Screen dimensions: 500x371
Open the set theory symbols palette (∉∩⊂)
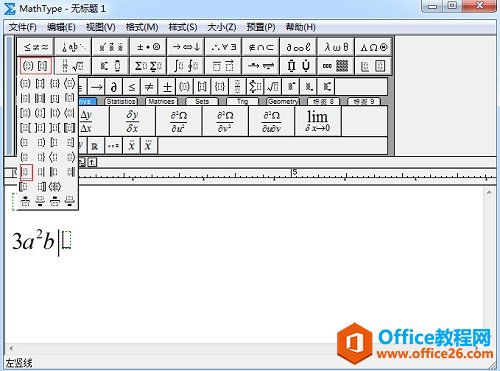click(x=261, y=47)
